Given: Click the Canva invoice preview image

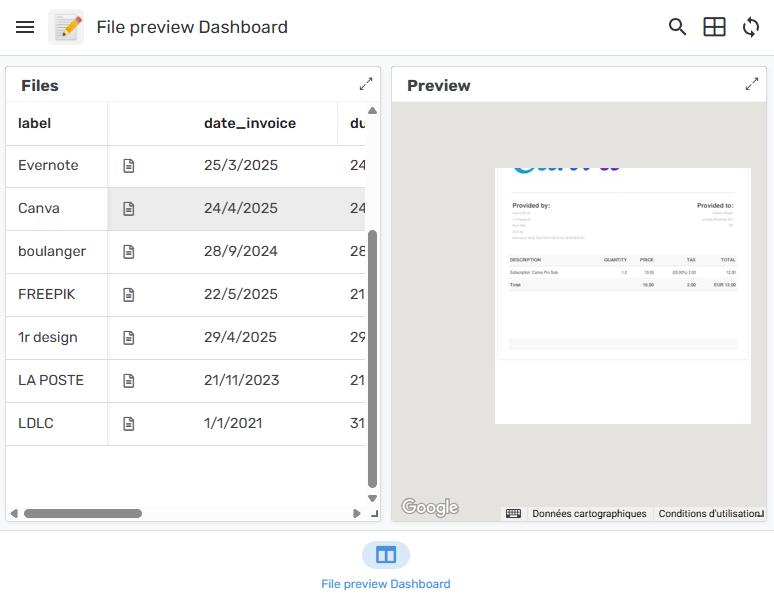Looking at the screenshot, I should (x=623, y=296).
